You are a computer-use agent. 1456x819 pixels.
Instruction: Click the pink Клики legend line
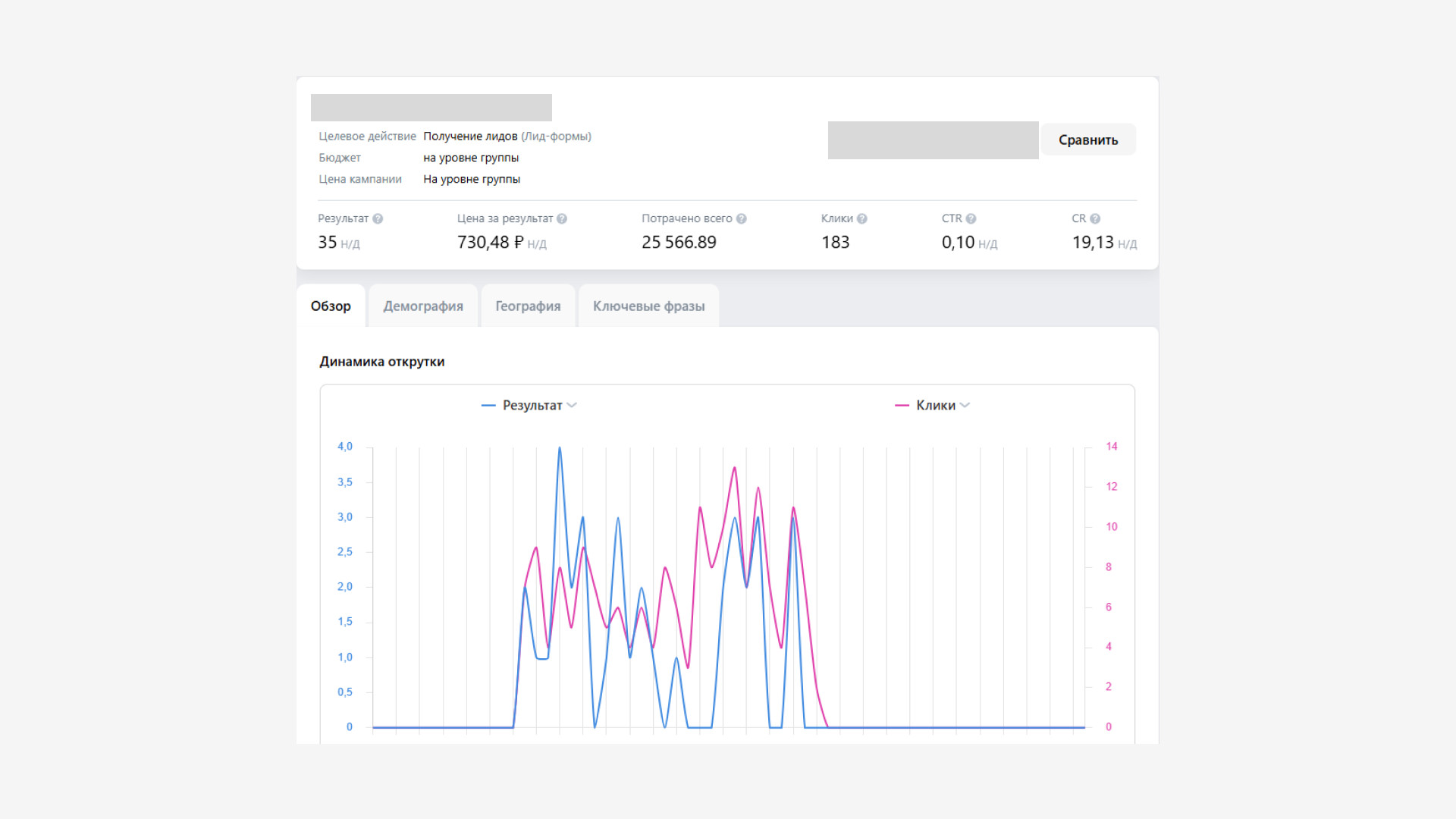click(902, 406)
